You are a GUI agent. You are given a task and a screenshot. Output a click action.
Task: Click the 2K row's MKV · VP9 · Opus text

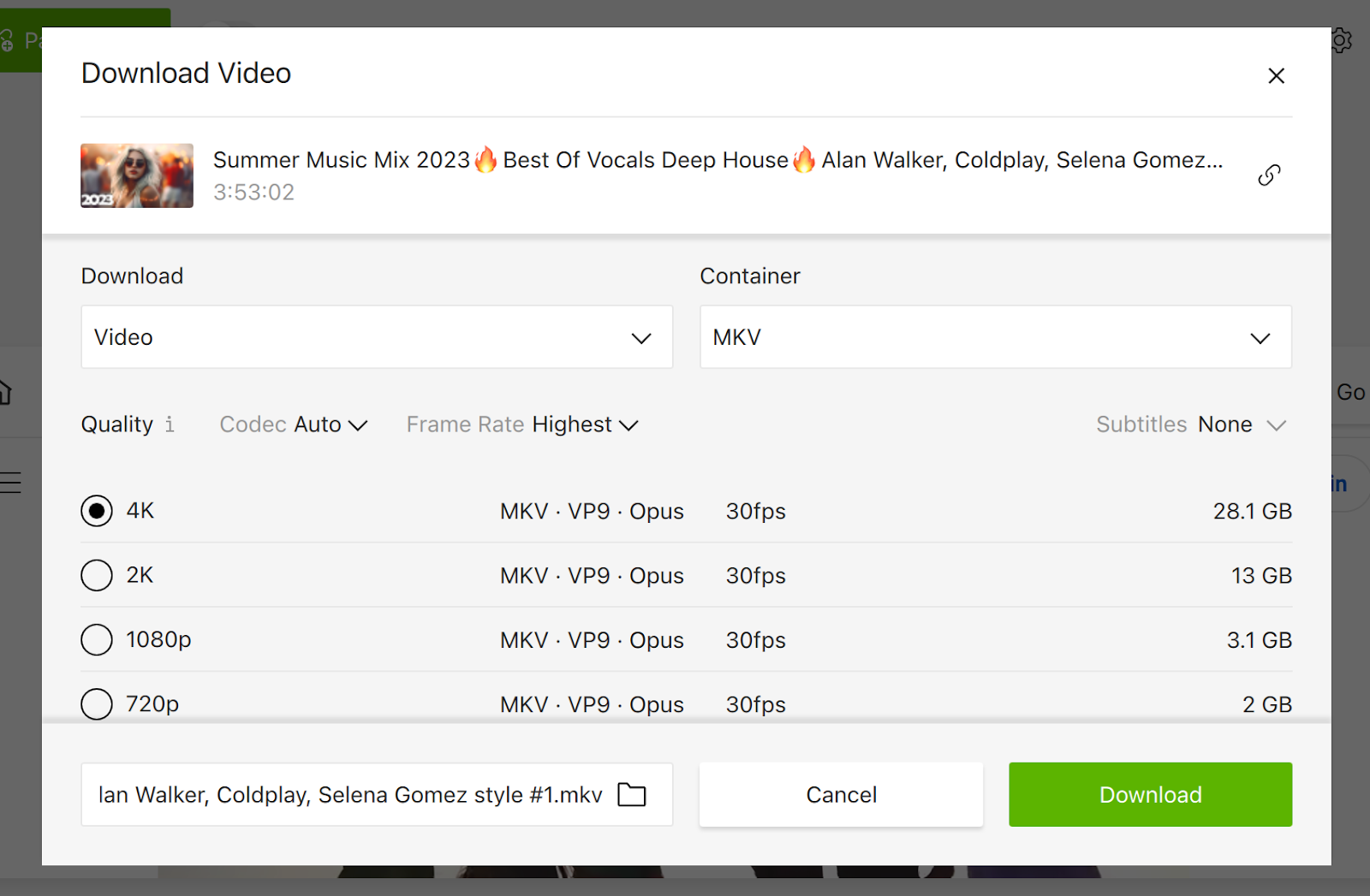click(x=592, y=575)
